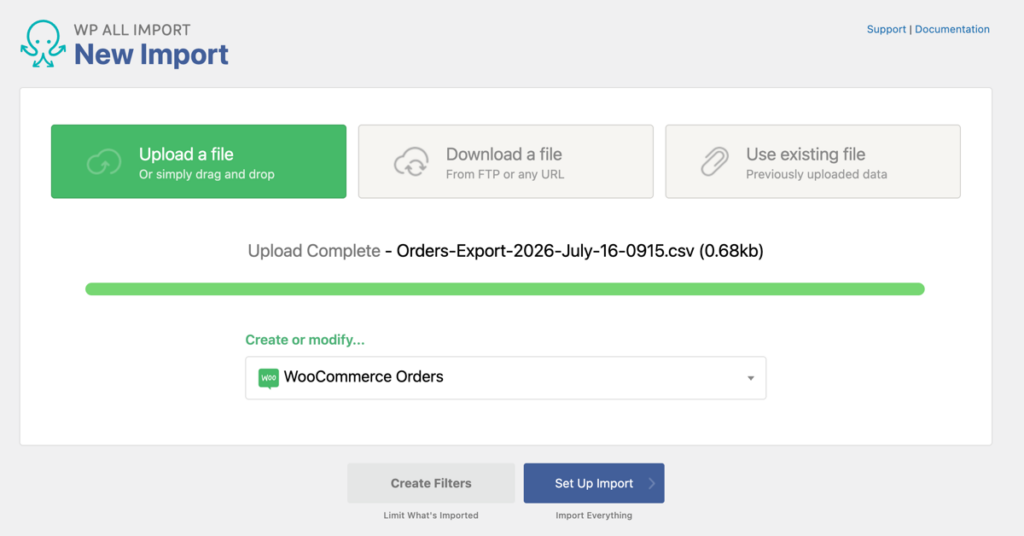Click the cloud download refresh icon
Image resolution: width=1024 pixels, height=536 pixels.
[411, 162]
